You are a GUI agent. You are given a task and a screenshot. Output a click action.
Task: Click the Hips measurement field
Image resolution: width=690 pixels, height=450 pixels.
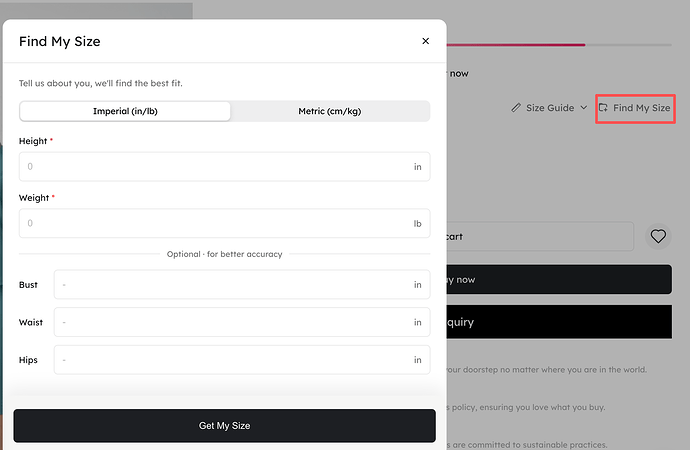coord(242,360)
